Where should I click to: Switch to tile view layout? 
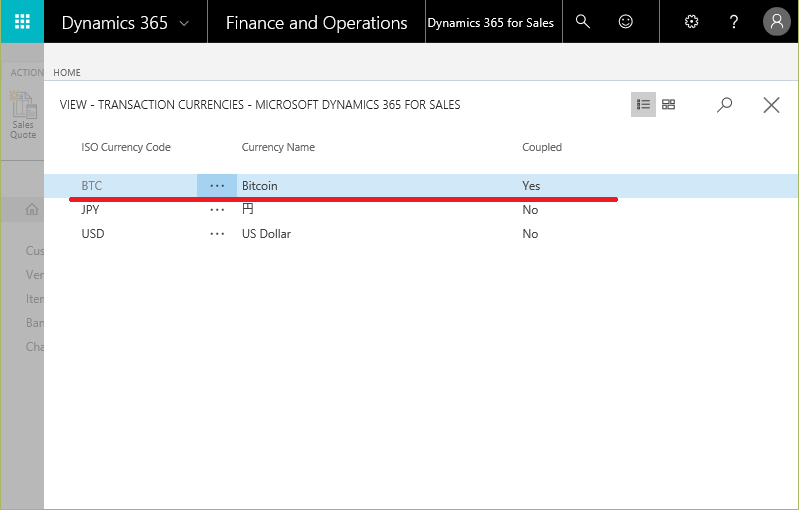point(668,104)
